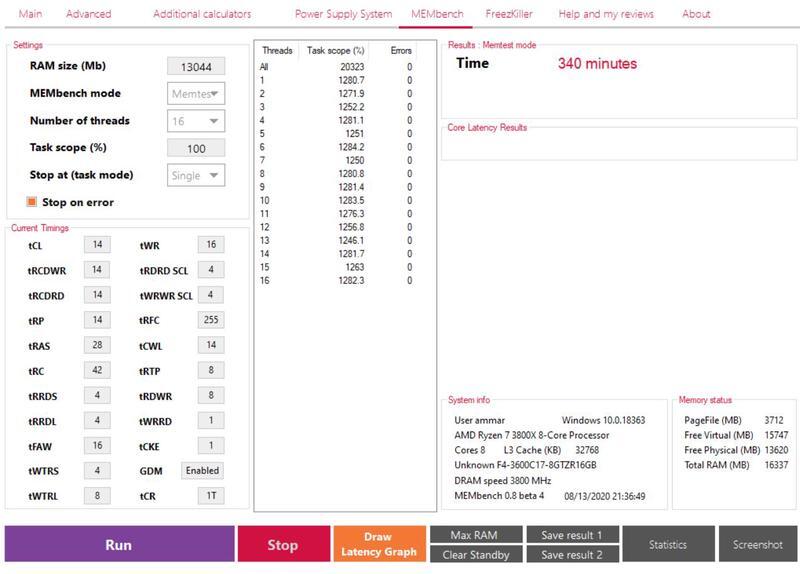Open the Advanced tab
Viewport: 800px width, 574px height.
click(88, 14)
